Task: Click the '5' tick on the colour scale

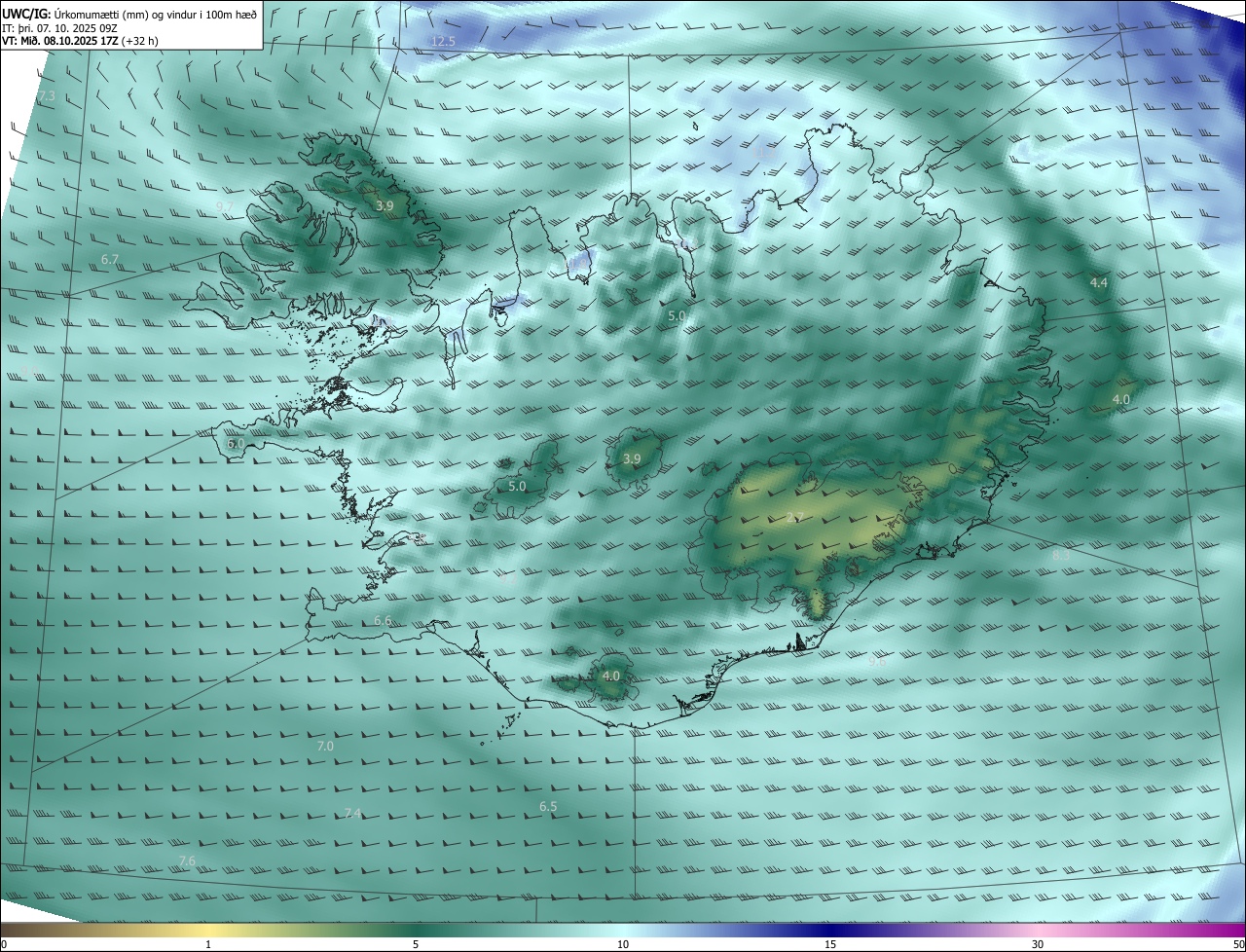Action: tap(416, 944)
